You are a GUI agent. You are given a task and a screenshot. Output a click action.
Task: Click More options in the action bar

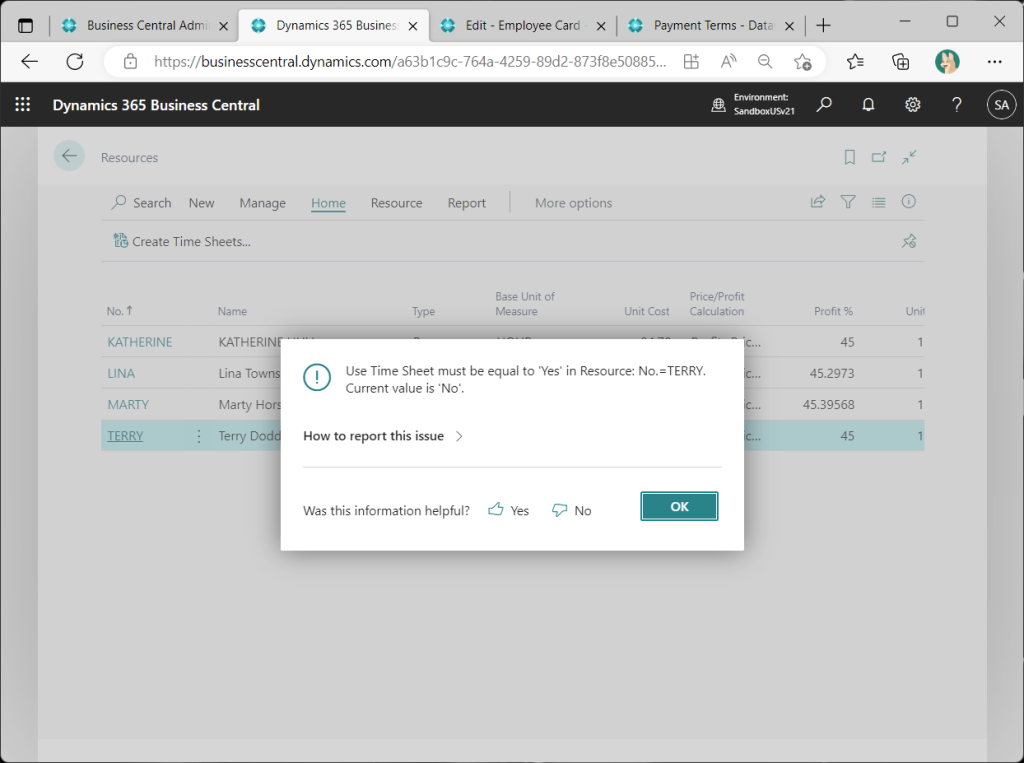point(573,203)
